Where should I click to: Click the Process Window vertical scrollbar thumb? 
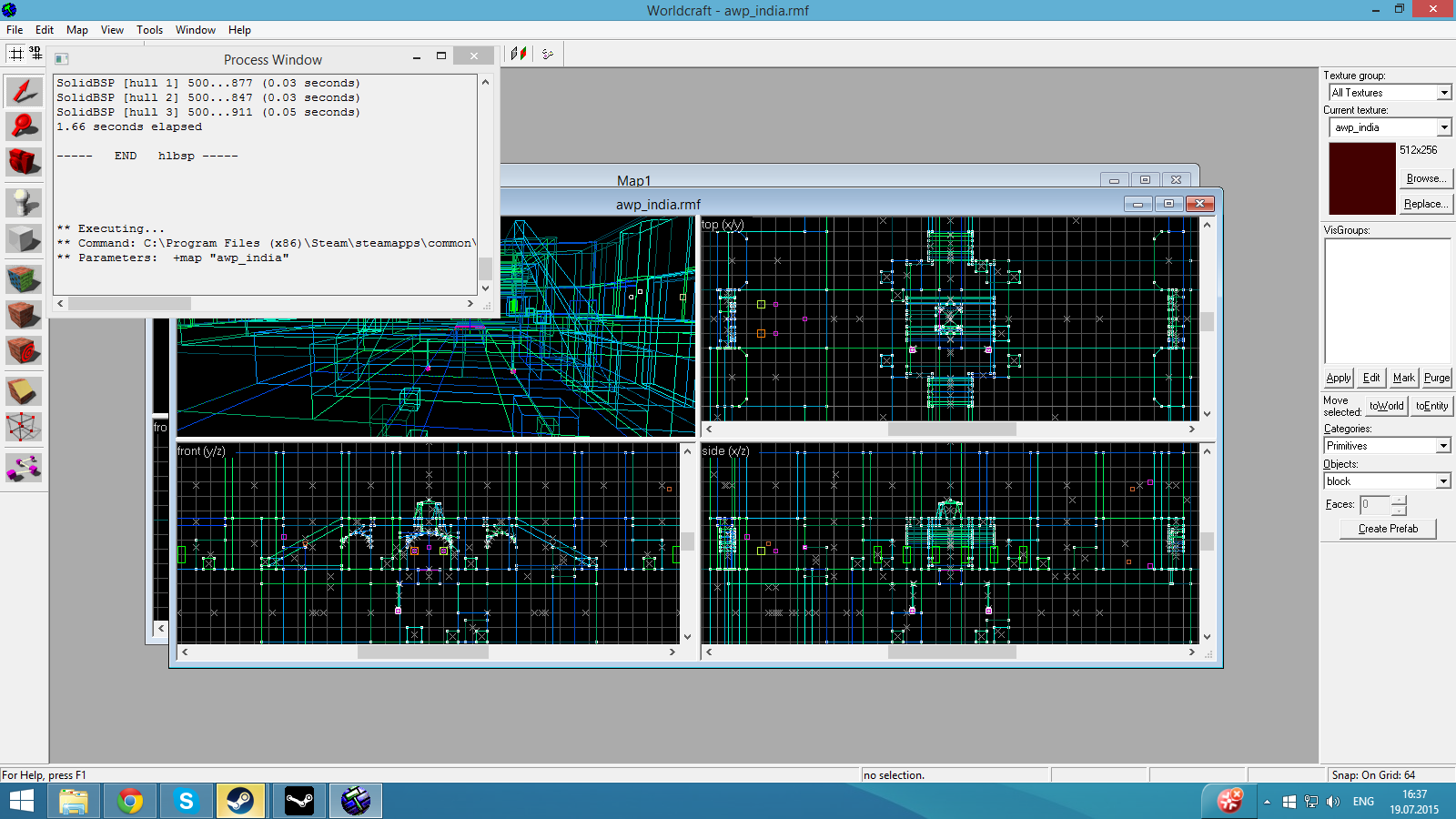pyautogui.click(x=485, y=268)
